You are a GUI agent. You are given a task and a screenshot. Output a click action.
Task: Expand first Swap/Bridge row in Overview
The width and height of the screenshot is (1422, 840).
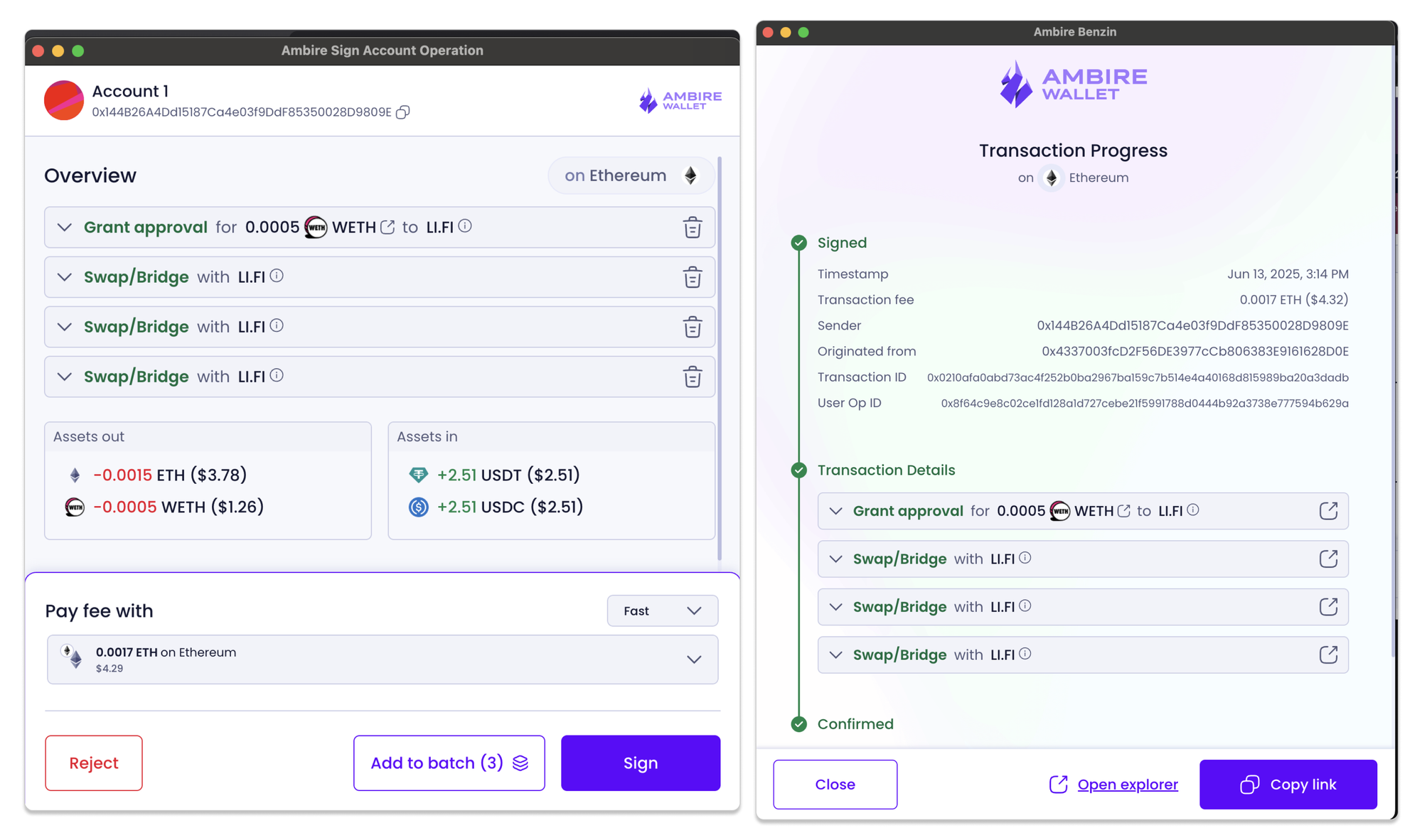click(65, 277)
